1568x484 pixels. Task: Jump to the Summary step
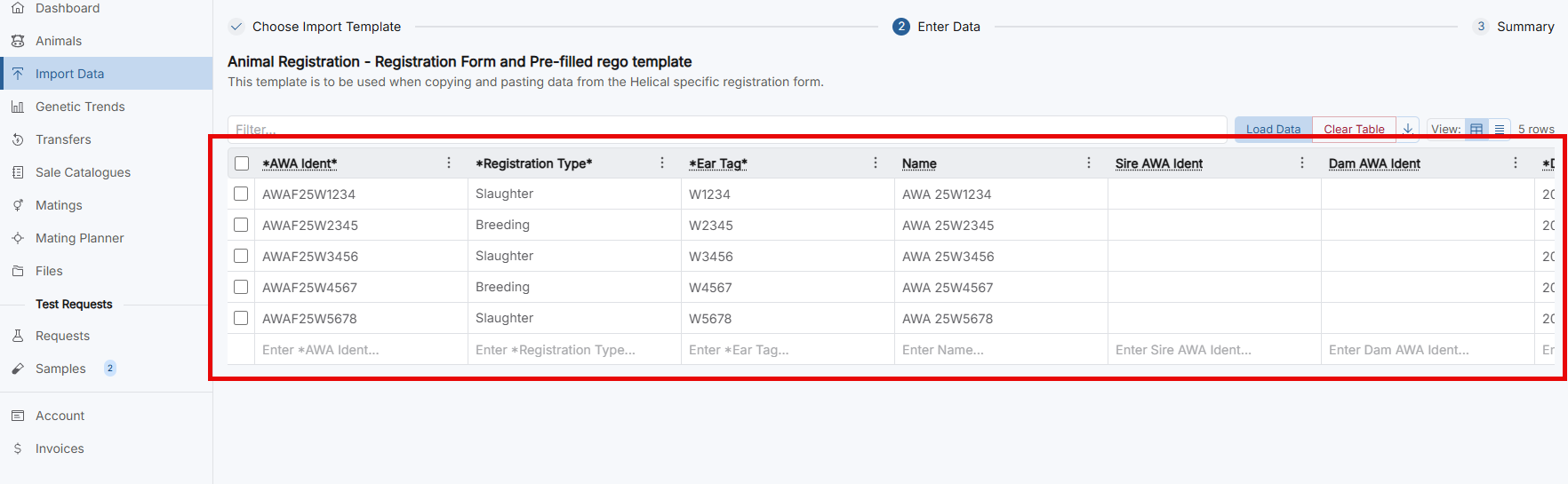pos(1524,27)
